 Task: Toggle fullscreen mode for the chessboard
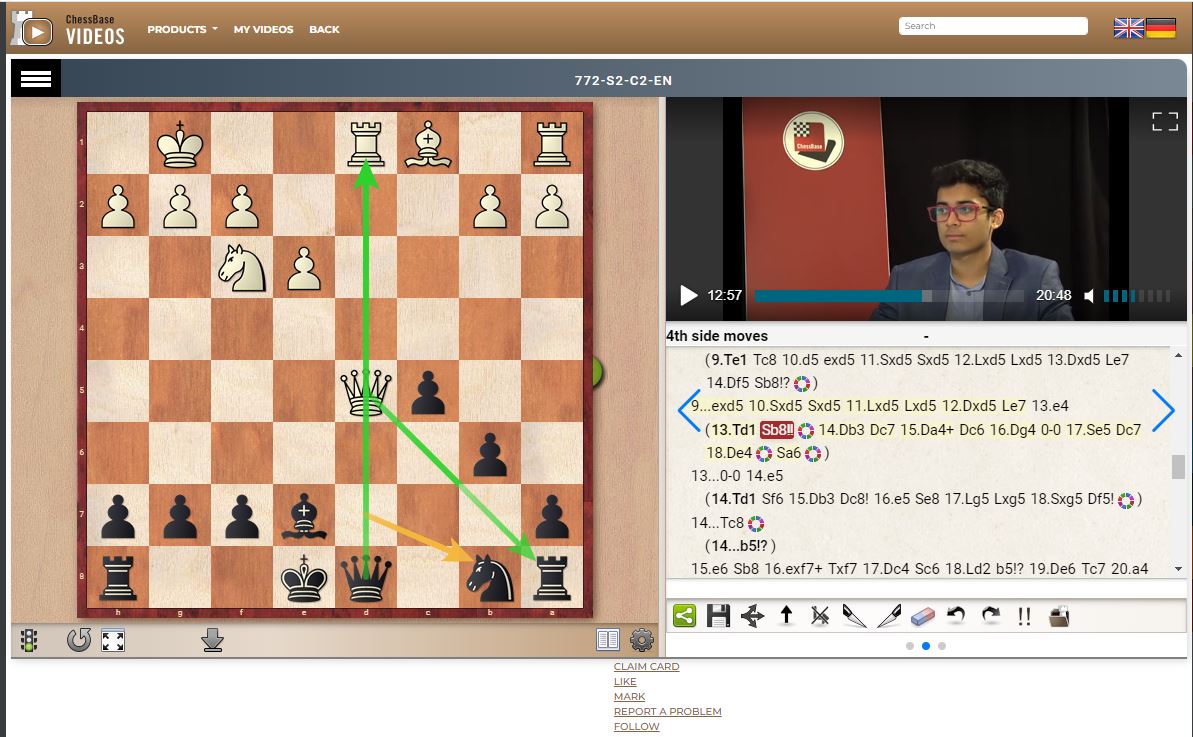point(112,639)
